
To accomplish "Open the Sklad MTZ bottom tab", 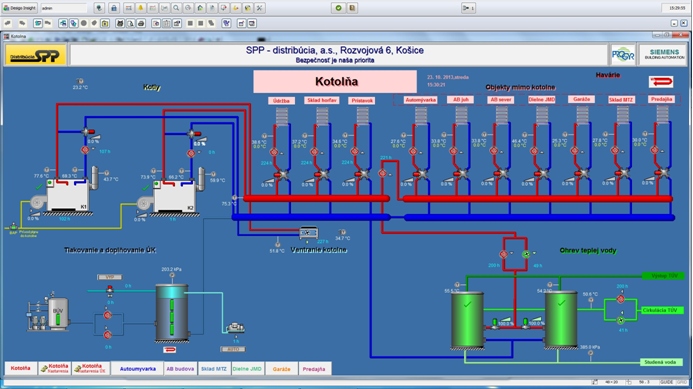I will click(214, 369).
